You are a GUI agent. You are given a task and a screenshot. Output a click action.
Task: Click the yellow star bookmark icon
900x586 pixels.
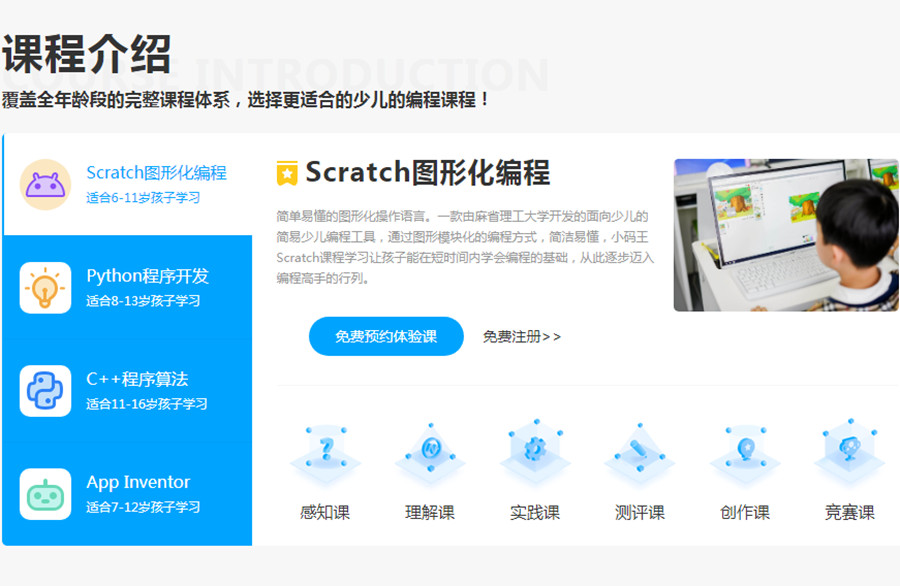(287, 173)
